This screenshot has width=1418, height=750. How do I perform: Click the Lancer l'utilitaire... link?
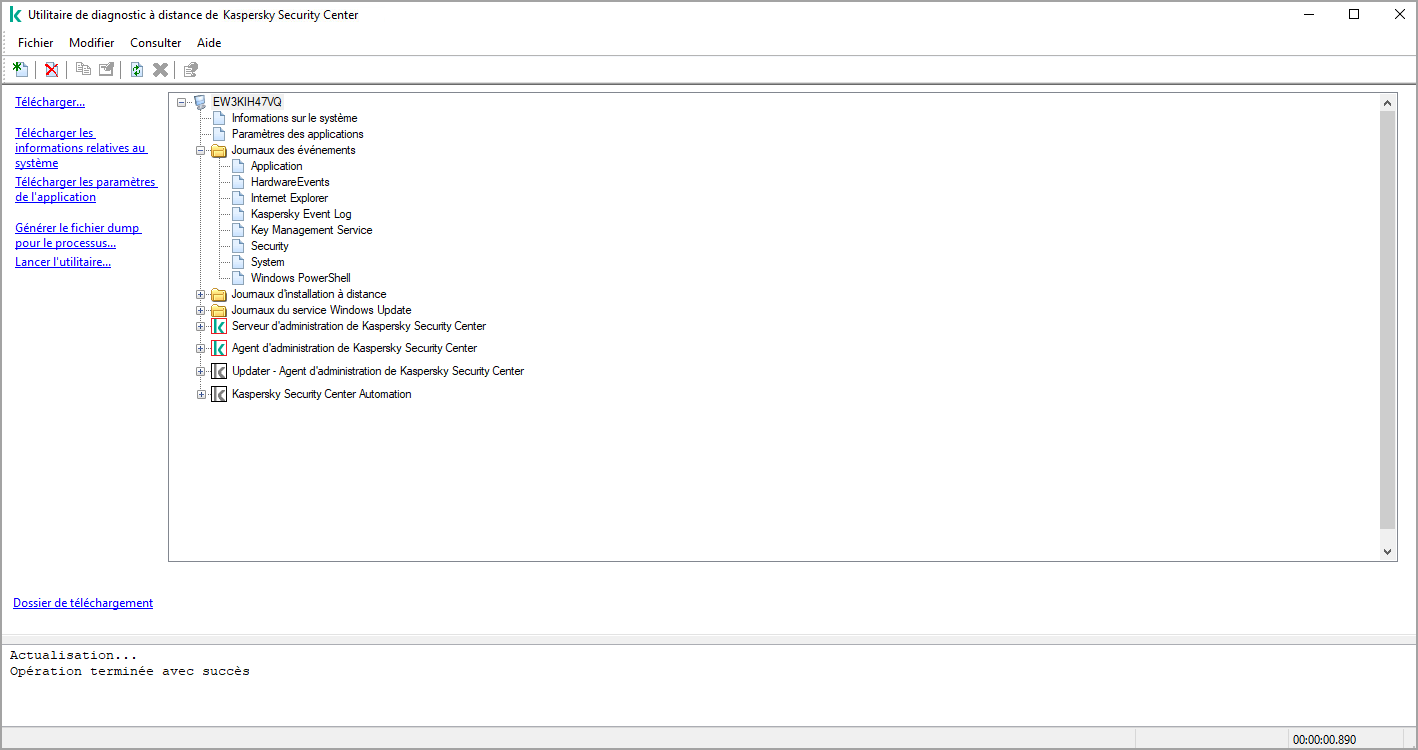click(63, 262)
